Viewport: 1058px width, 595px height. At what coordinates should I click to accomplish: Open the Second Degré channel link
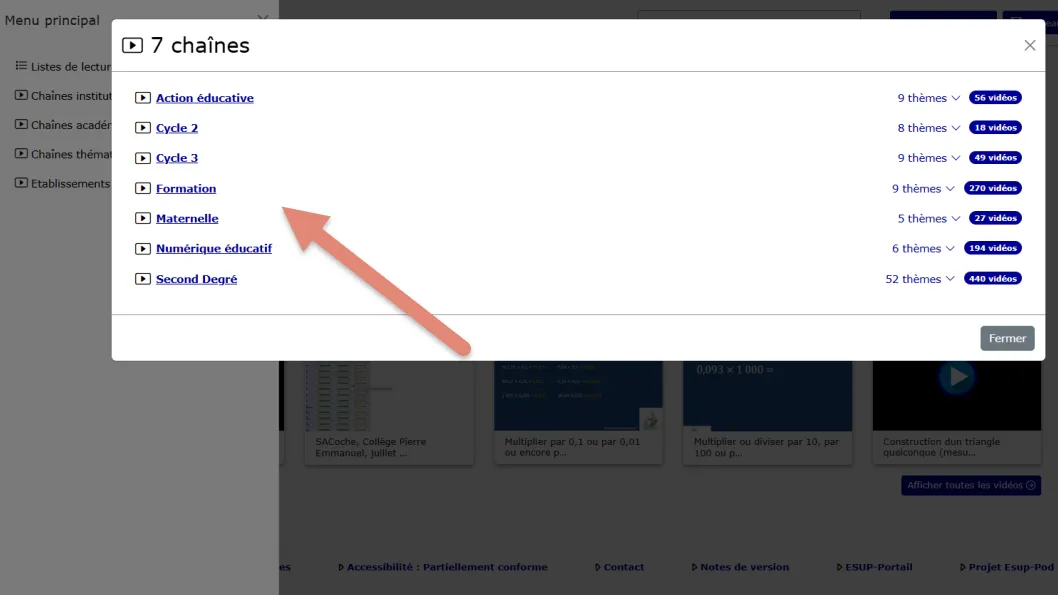tap(196, 279)
